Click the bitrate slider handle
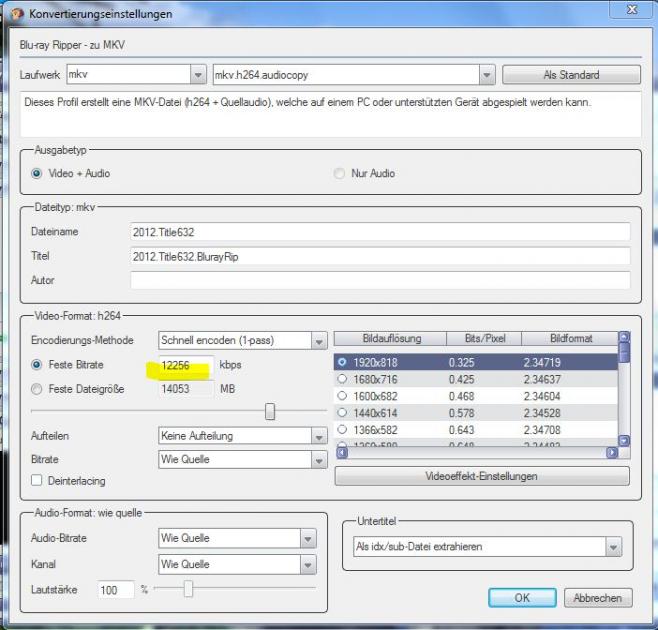The height and width of the screenshot is (630, 658). [x=270, y=411]
